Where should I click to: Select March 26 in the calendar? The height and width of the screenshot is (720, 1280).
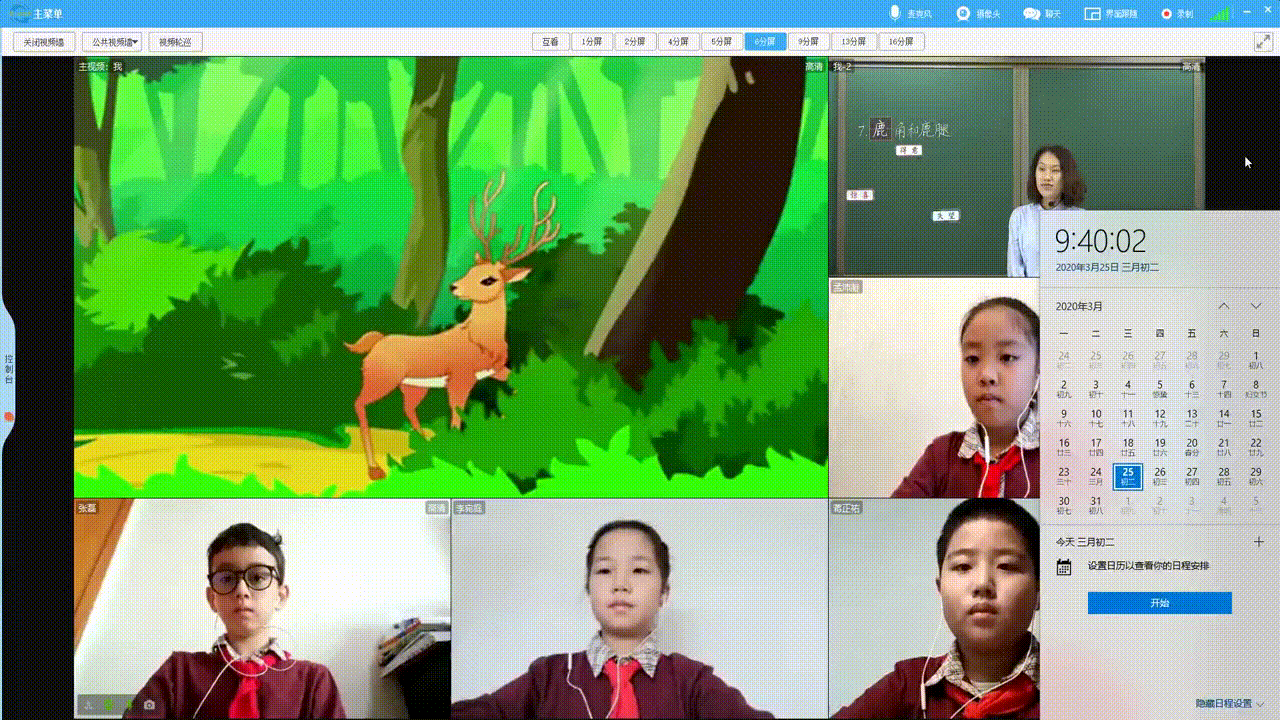[1160, 476]
